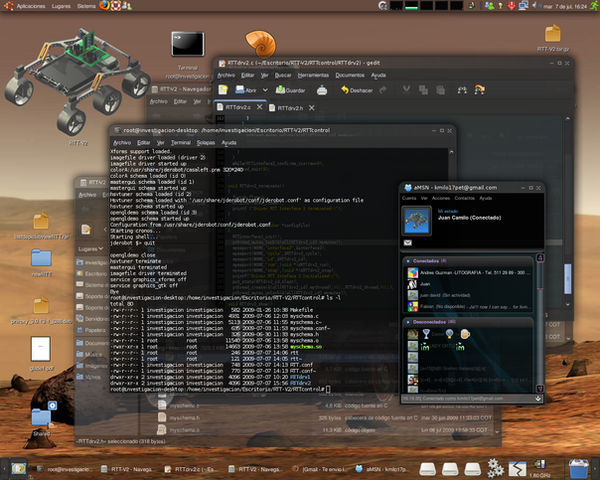Click the cut scissors icon in gedit
Image resolution: width=600 pixels, height=480 pixels.
[x=406, y=90]
